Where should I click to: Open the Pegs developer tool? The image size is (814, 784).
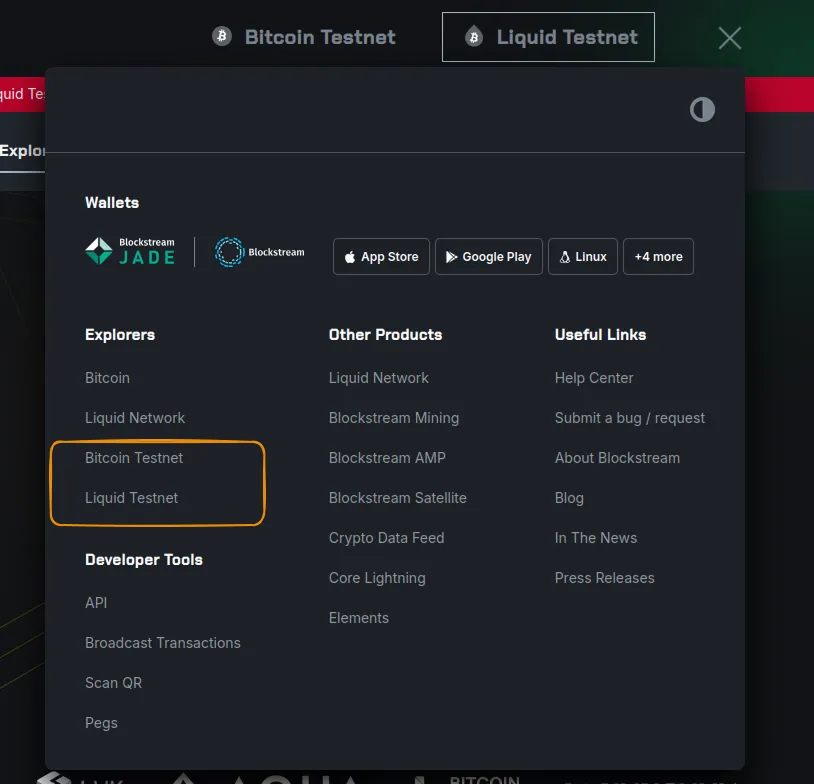coord(101,723)
